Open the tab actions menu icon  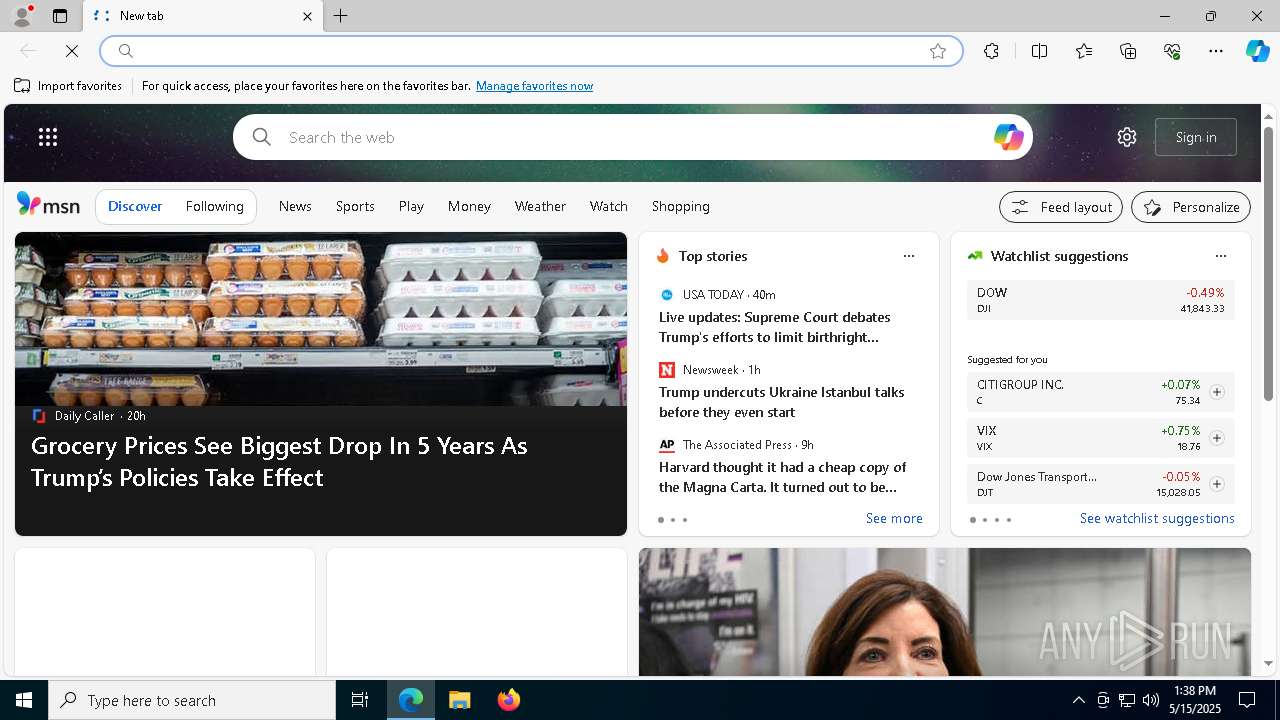tap(60, 16)
